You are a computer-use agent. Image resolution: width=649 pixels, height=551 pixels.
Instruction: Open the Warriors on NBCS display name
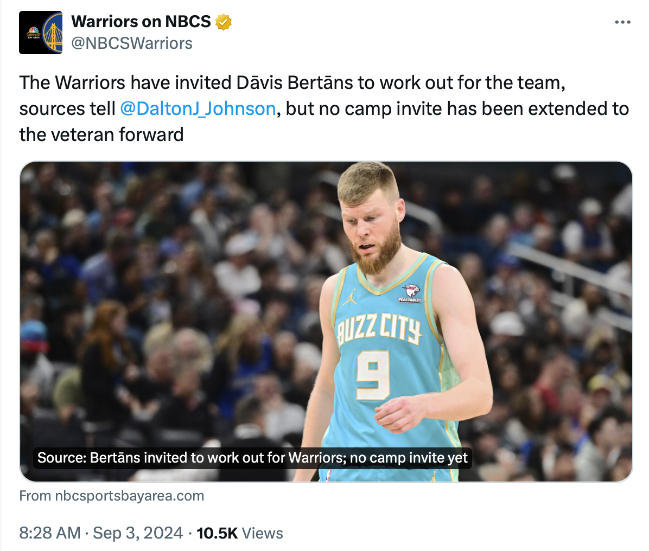point(141,22)
